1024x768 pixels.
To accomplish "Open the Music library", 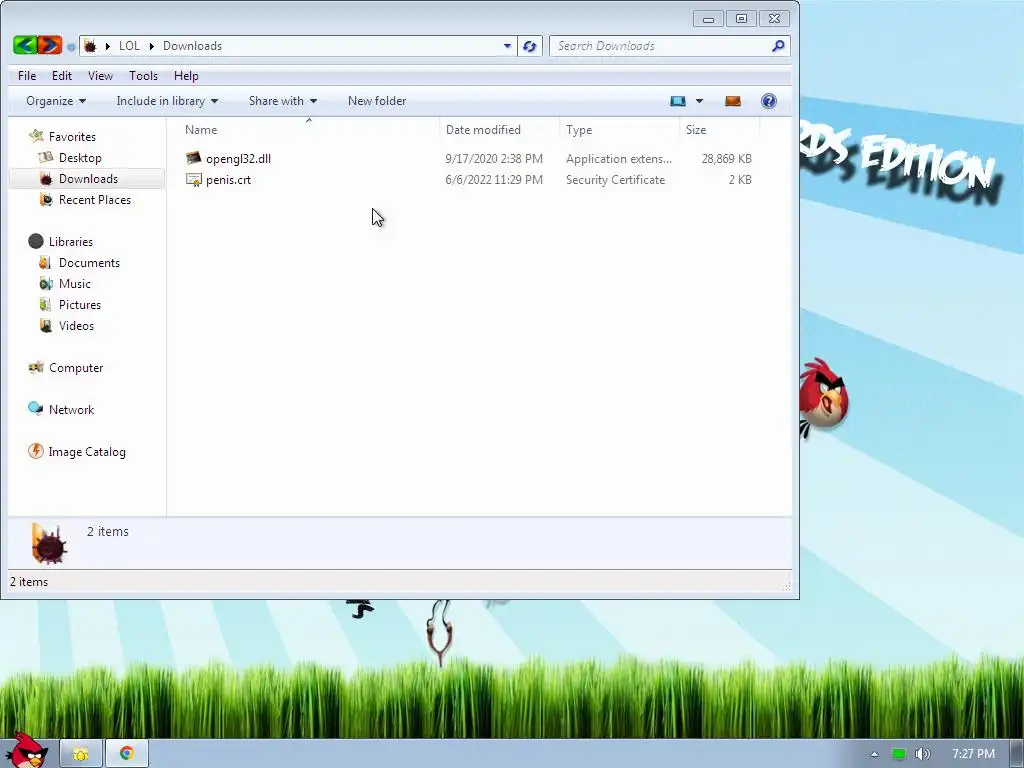I will [x=74, y=283].
